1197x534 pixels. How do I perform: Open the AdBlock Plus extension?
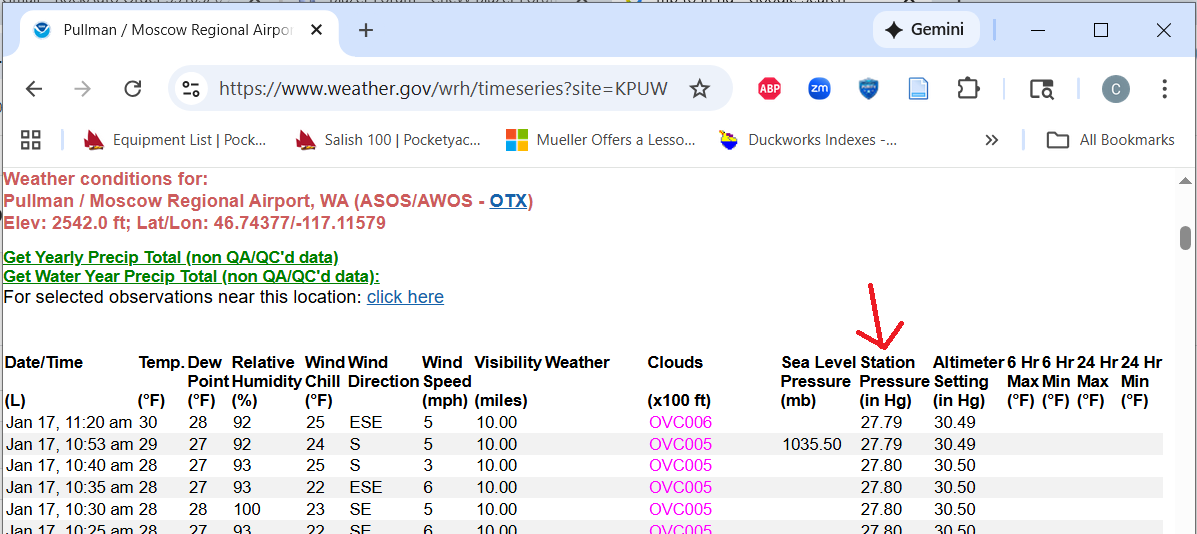pos(769,89)
